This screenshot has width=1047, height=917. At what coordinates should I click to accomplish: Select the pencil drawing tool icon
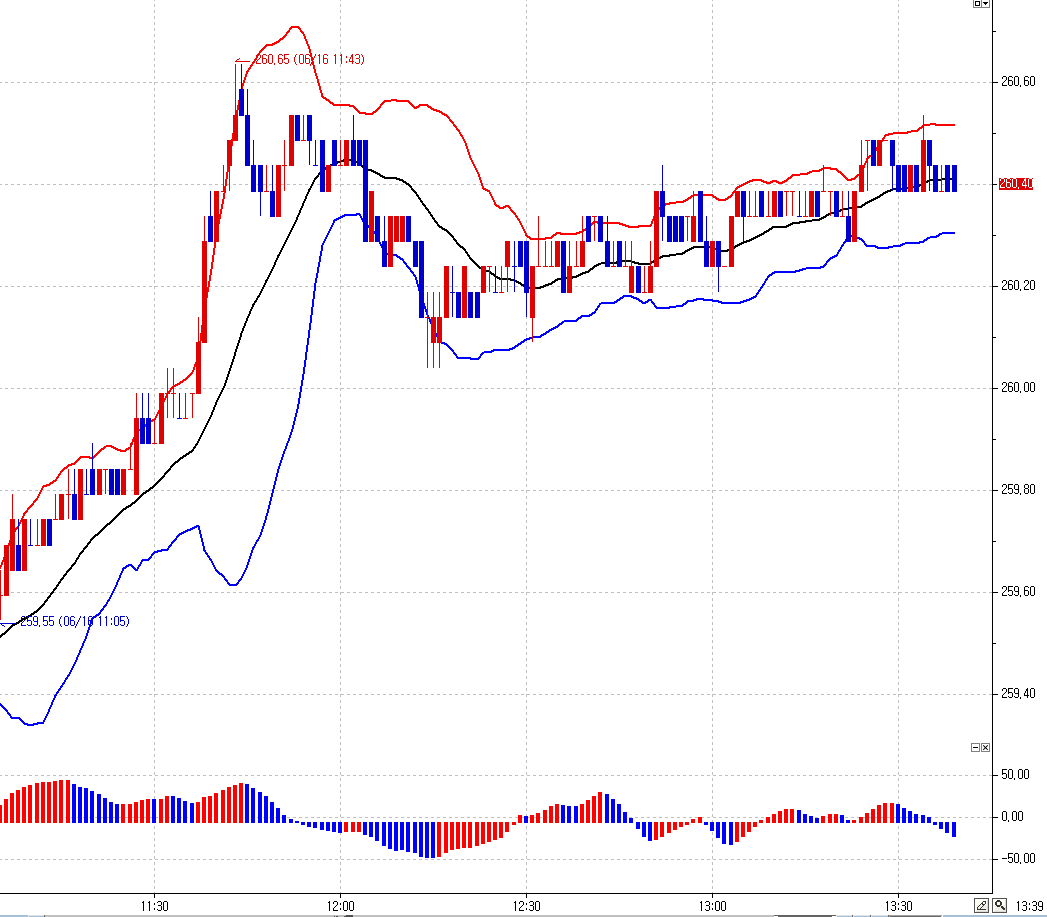tap(982, 905)
